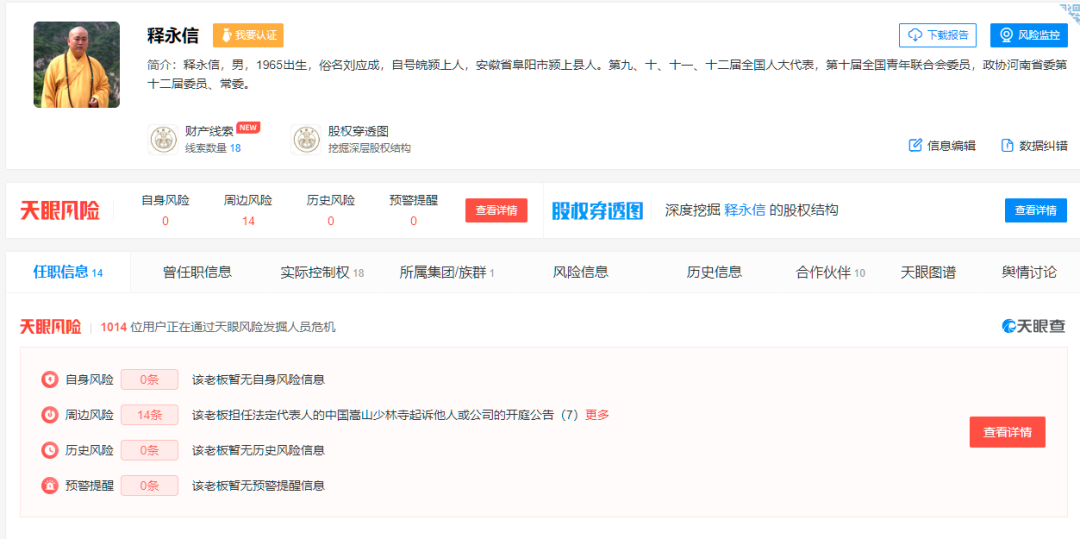Click the 天眼风险 logo above risk panel
1080x539 pixels.
point(50,327)
